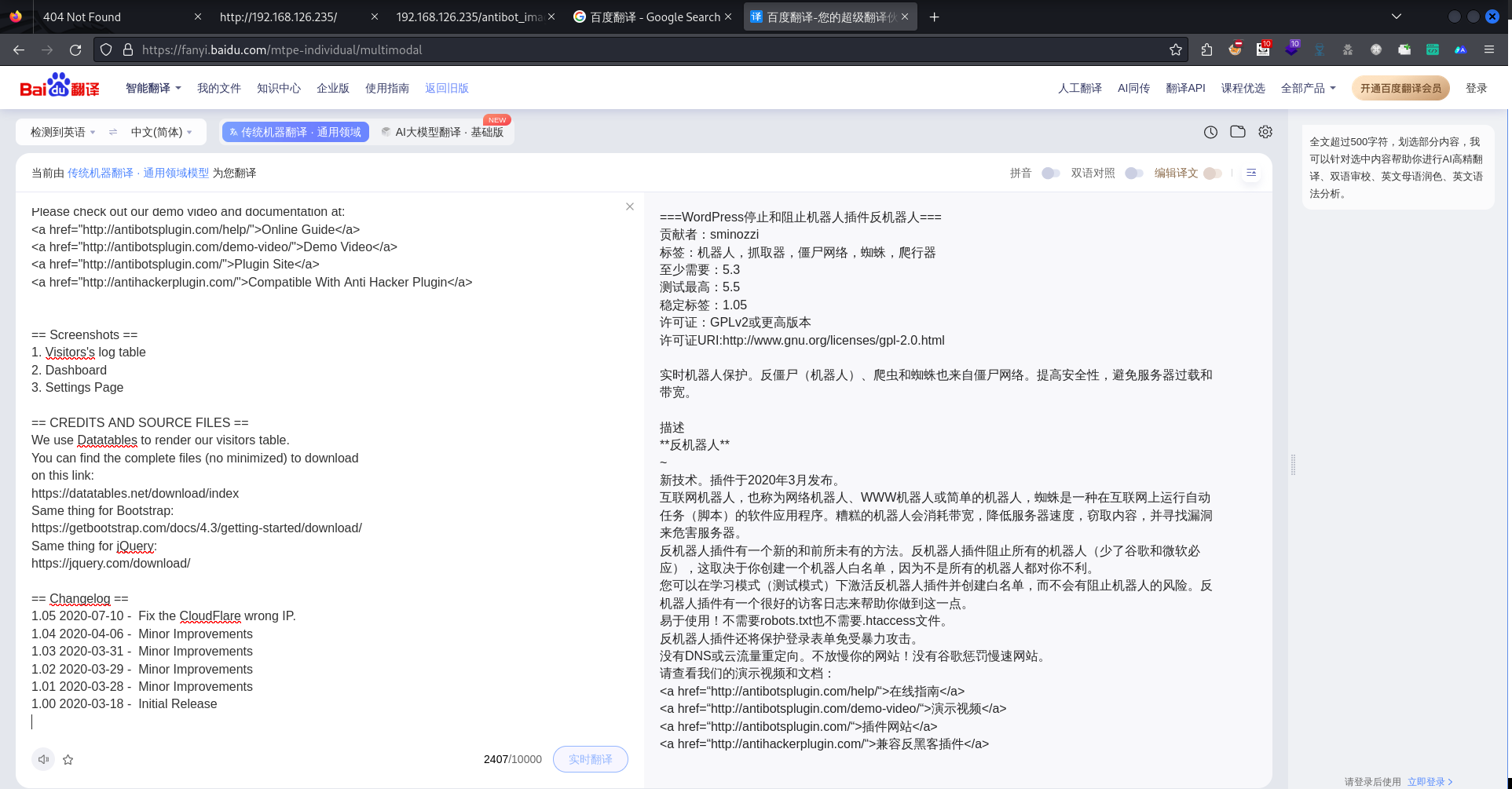Click 'https://datatables.net/download/index' text
This screenshot has height=789, width=1512.
pos(135,493)
